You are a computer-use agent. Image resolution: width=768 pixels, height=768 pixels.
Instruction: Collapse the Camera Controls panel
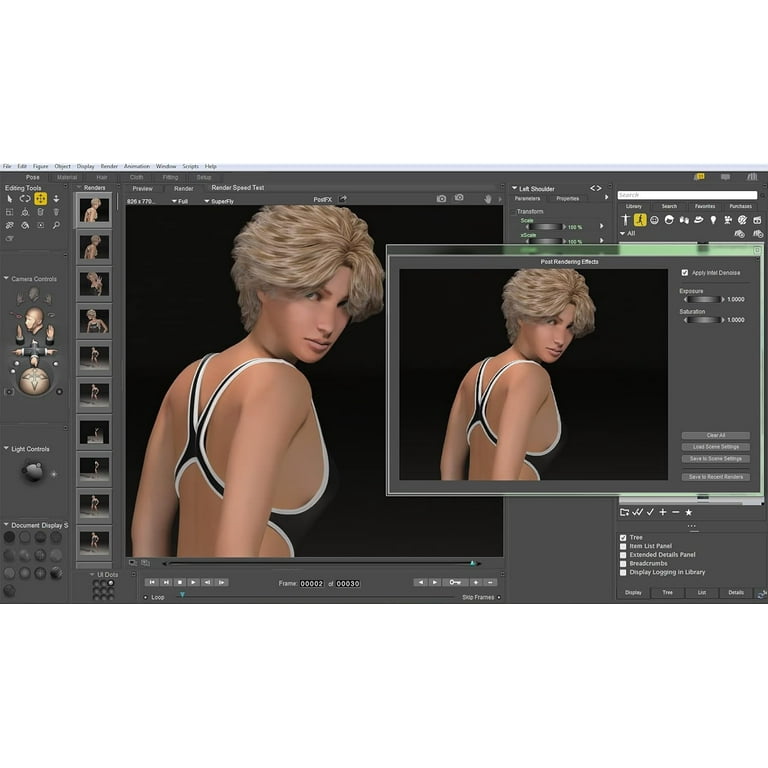tap(6, 279)
